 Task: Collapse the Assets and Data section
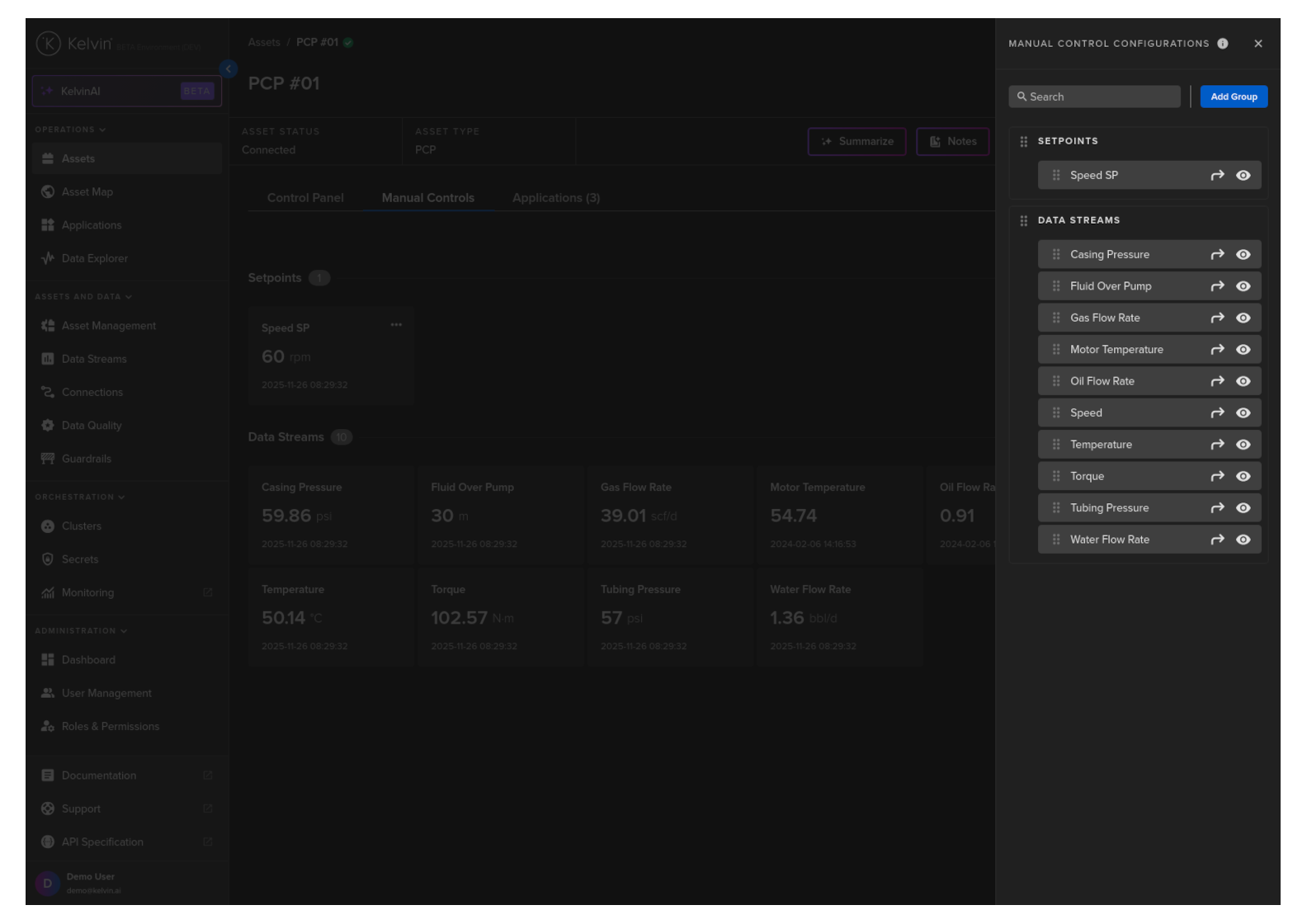(x=129, y=297)
